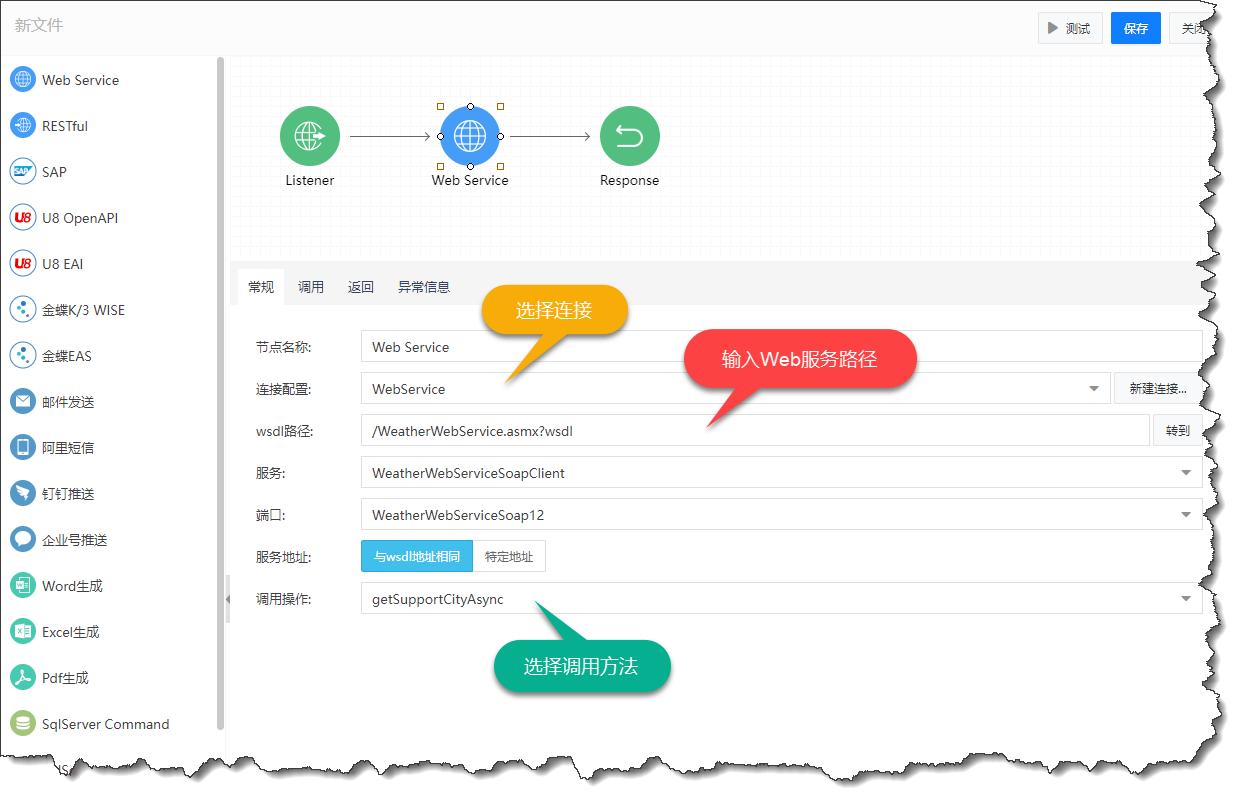Open the 调用操作 dropdown

1185,598
